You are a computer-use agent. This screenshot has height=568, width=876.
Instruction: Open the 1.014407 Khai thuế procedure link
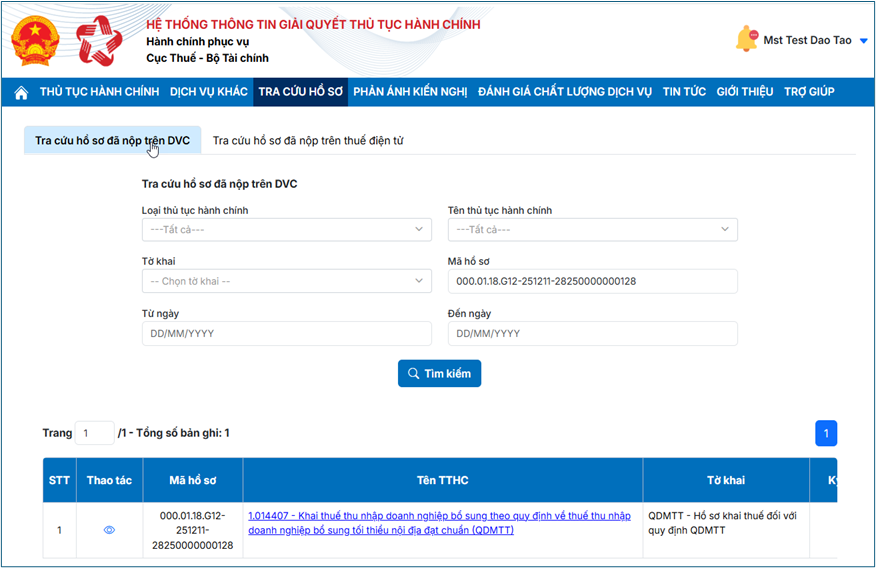click(x=439, y=523)
